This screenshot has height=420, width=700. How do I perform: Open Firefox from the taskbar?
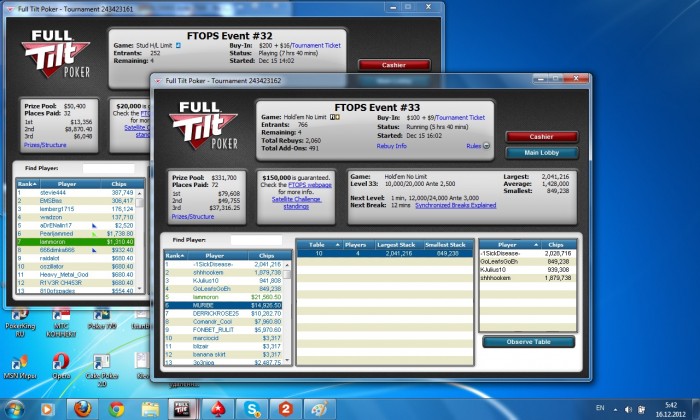(83, 409)
